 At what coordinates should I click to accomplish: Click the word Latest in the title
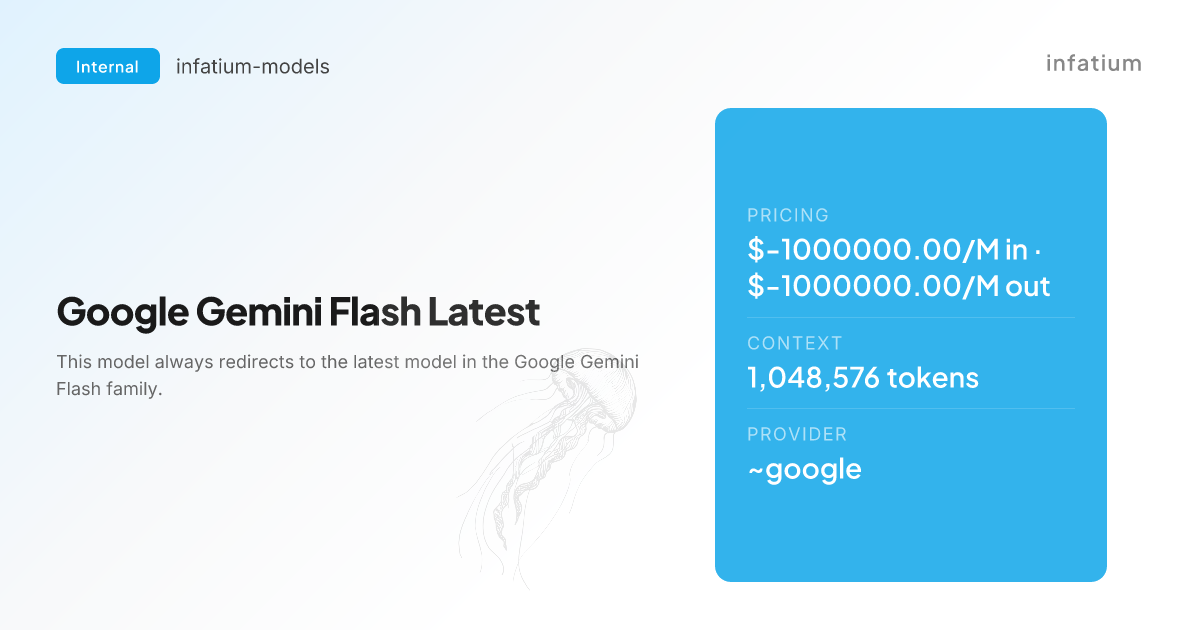(x=484, y=313)
